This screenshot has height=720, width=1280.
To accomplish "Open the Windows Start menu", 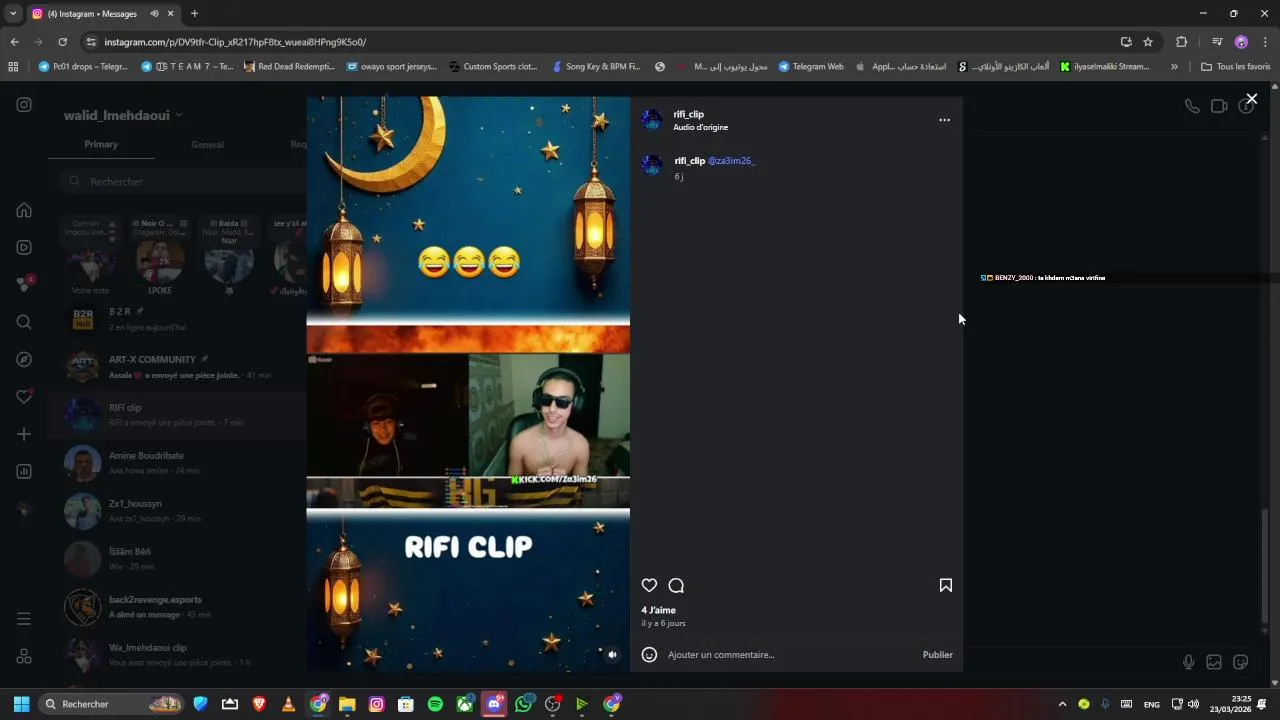I will 22,704.
